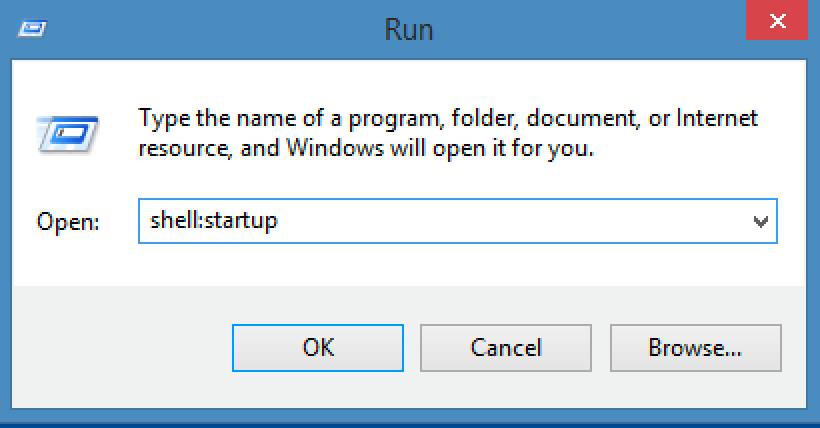
Task: Click the "shell:startup" text in the field
Action: 213,221
